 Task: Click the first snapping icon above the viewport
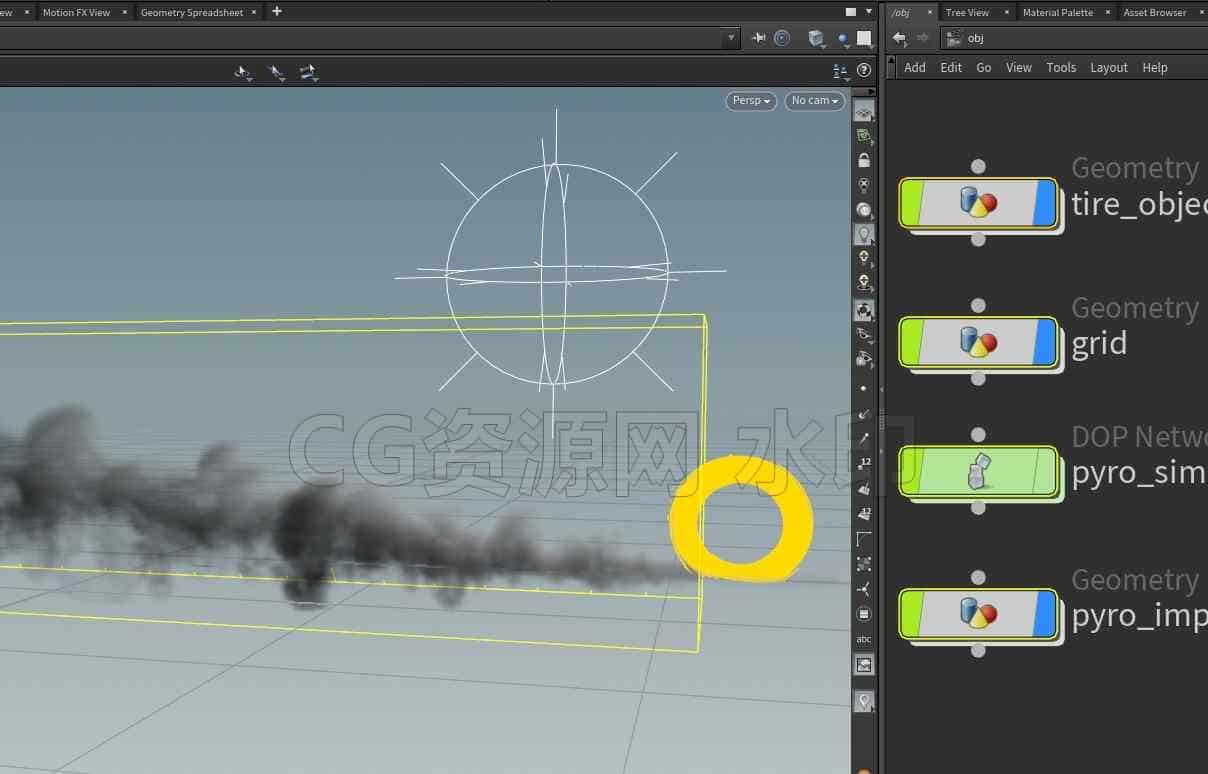click(x=243, y=72)
